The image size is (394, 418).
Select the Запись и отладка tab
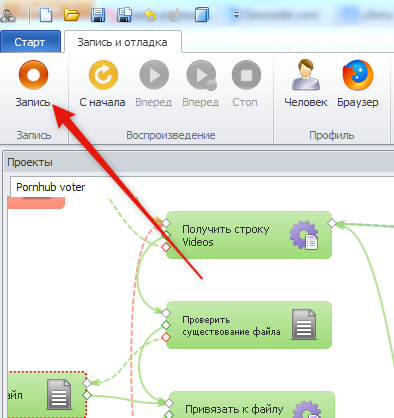(123, 42)
